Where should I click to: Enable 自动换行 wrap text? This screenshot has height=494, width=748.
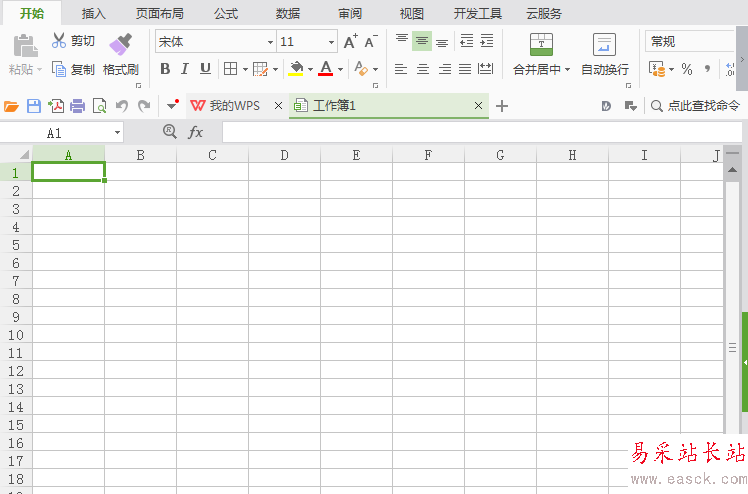pyautogui.click(x=604, y=54)
